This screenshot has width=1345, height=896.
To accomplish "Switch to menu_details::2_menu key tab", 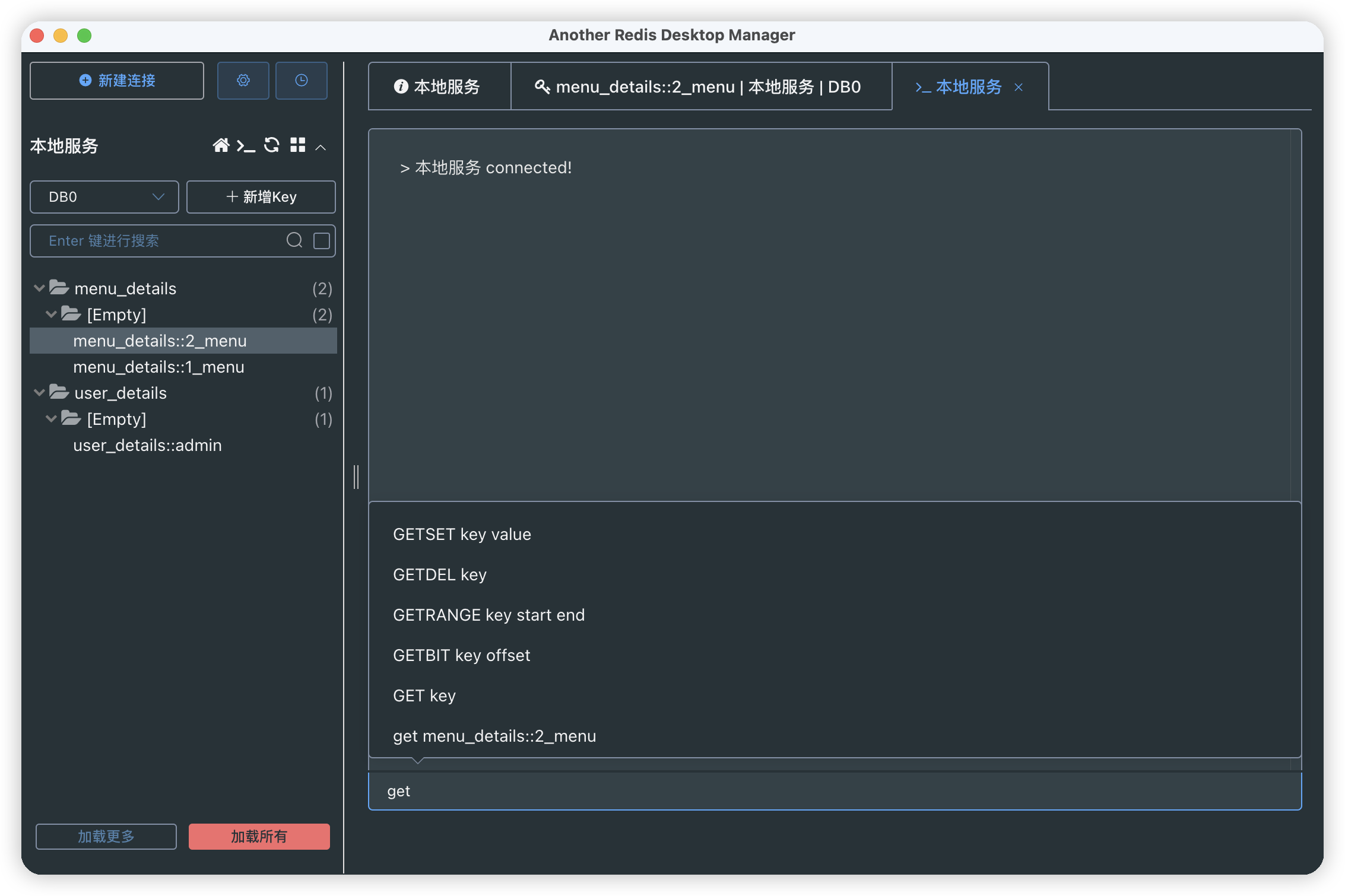I will (x=701, y=87).
